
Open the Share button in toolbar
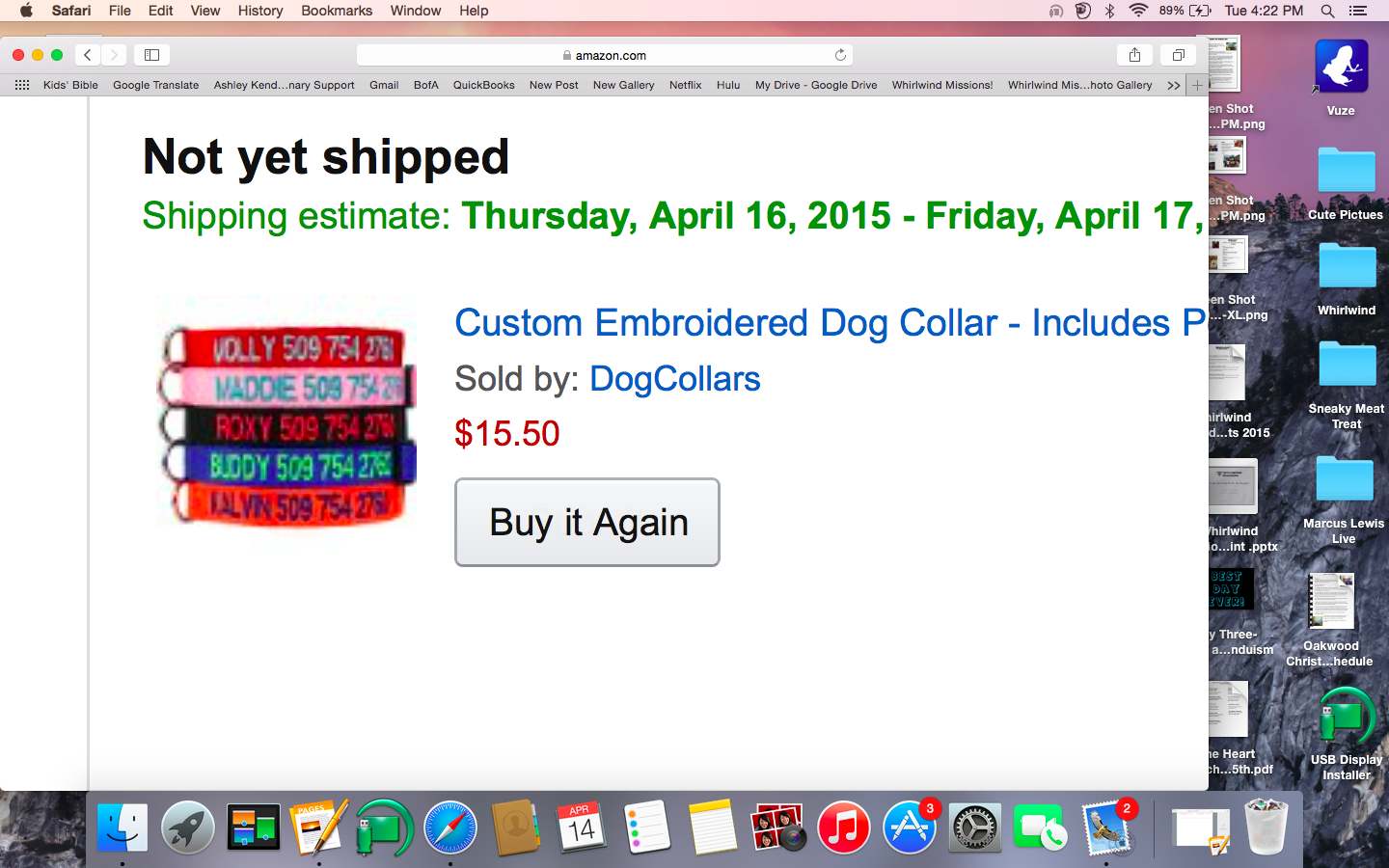(1134, 55)
